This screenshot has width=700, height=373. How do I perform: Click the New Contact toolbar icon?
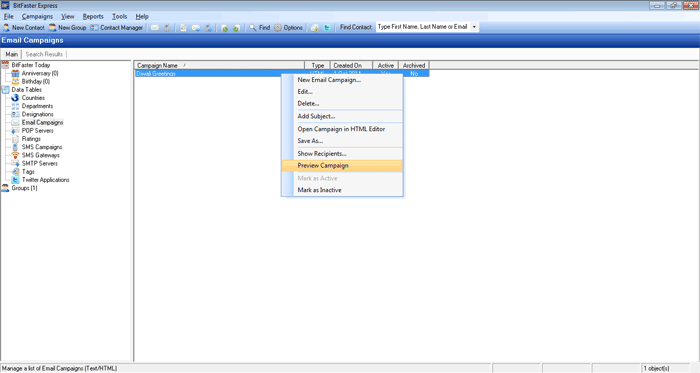23,28
